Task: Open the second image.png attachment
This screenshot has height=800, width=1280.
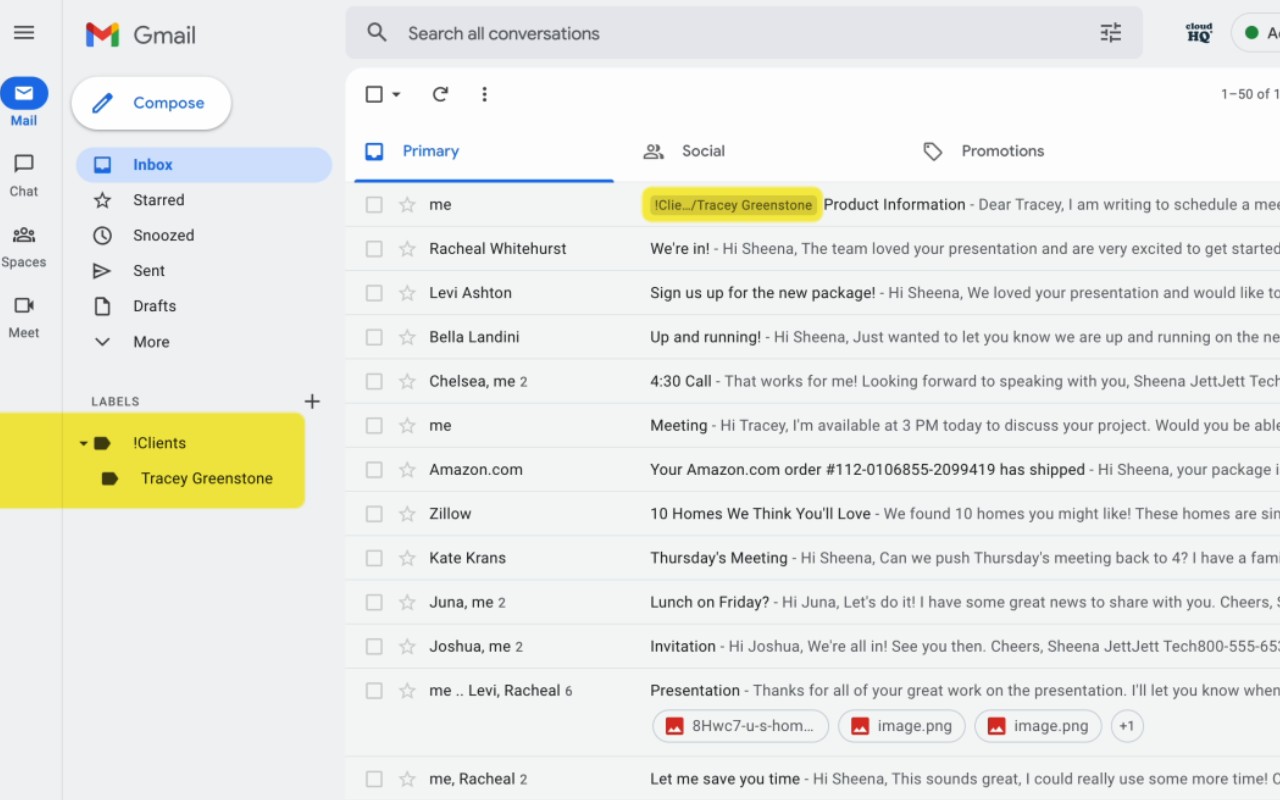Action: (1038, 726)
